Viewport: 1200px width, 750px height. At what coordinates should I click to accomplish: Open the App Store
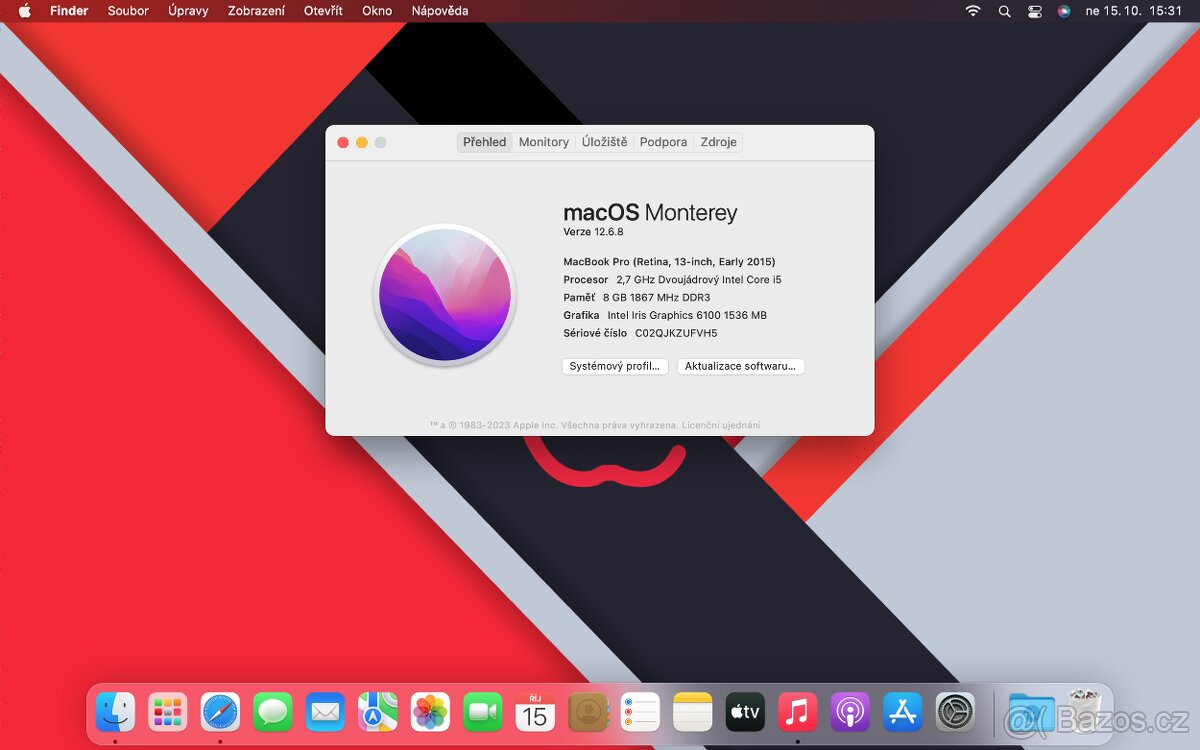[x=902, y=712]
